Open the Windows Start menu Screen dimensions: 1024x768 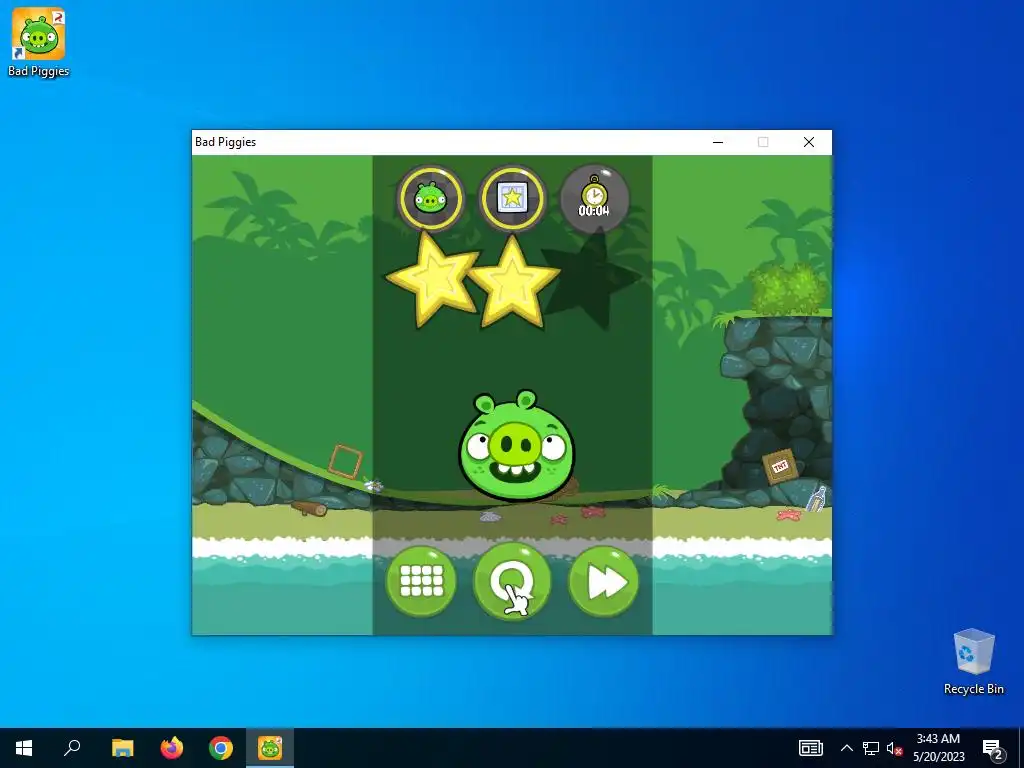[24, 748]
